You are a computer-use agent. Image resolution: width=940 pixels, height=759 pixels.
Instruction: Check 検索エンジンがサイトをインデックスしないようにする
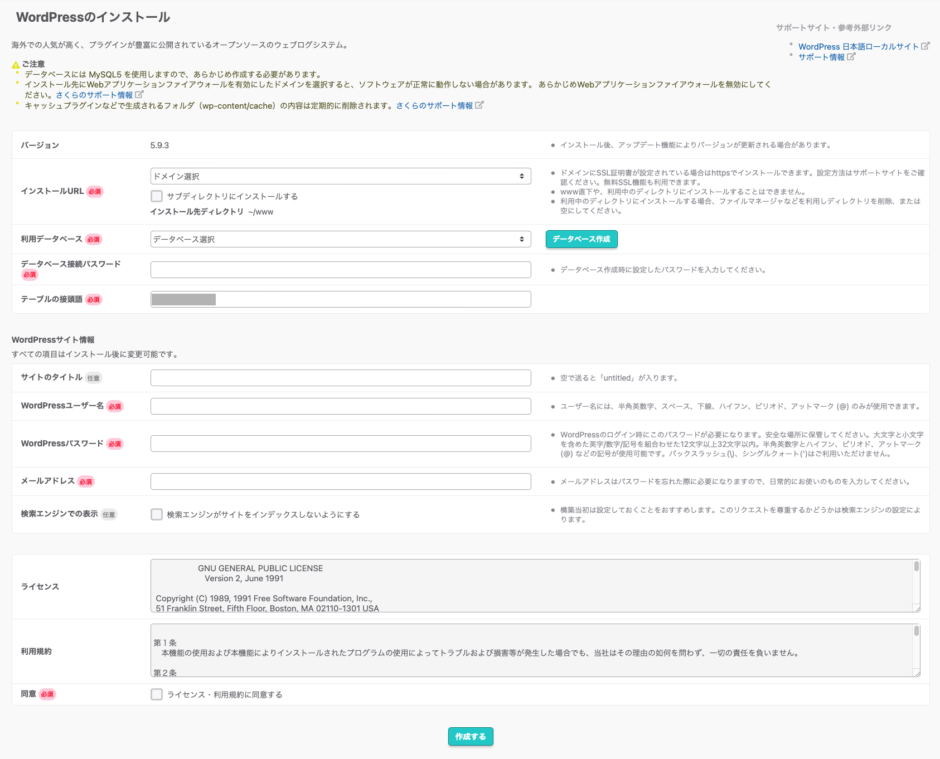click(156, 514)
